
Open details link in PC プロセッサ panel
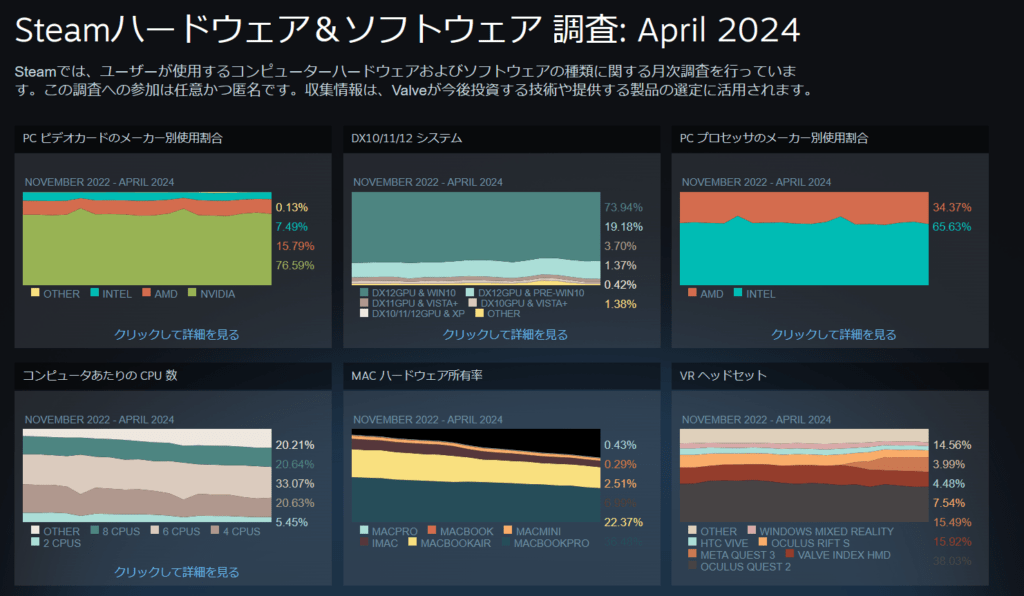[833, 334]
